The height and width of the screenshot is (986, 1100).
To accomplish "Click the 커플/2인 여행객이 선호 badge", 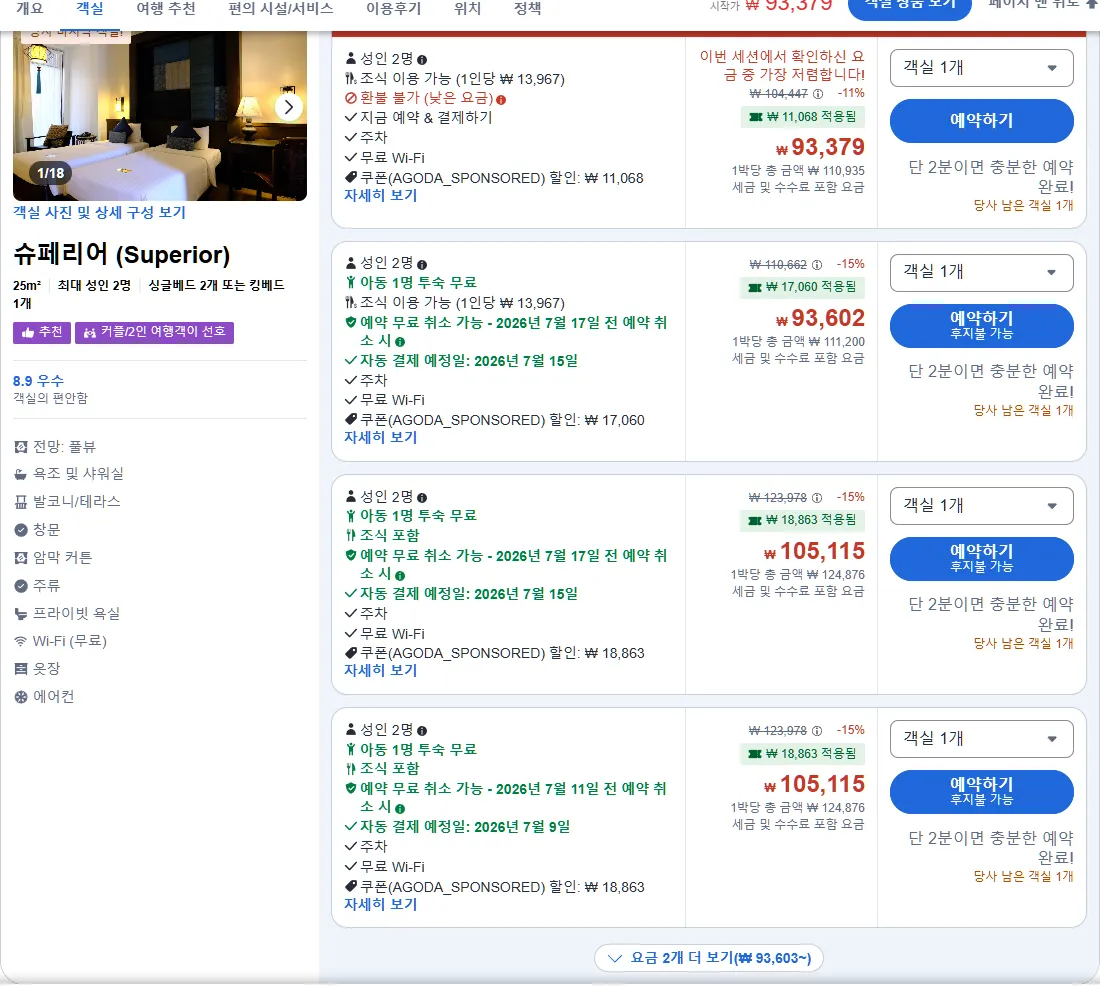I will click(x=154, y=332).
